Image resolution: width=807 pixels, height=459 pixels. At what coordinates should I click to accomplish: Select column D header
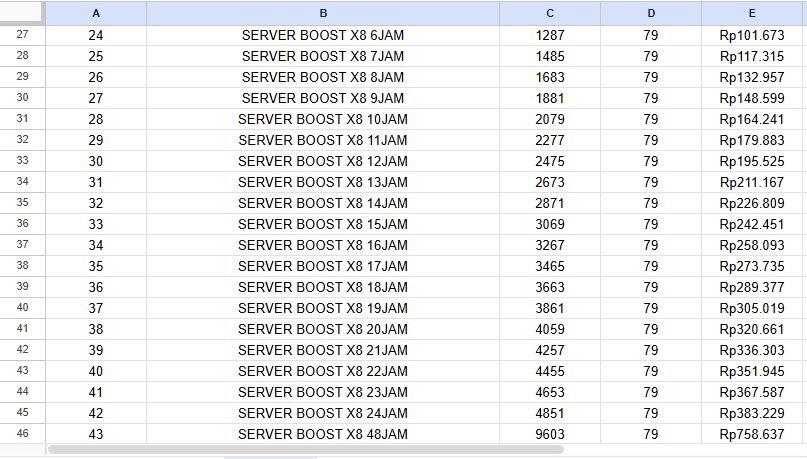[x=651, y=13]
